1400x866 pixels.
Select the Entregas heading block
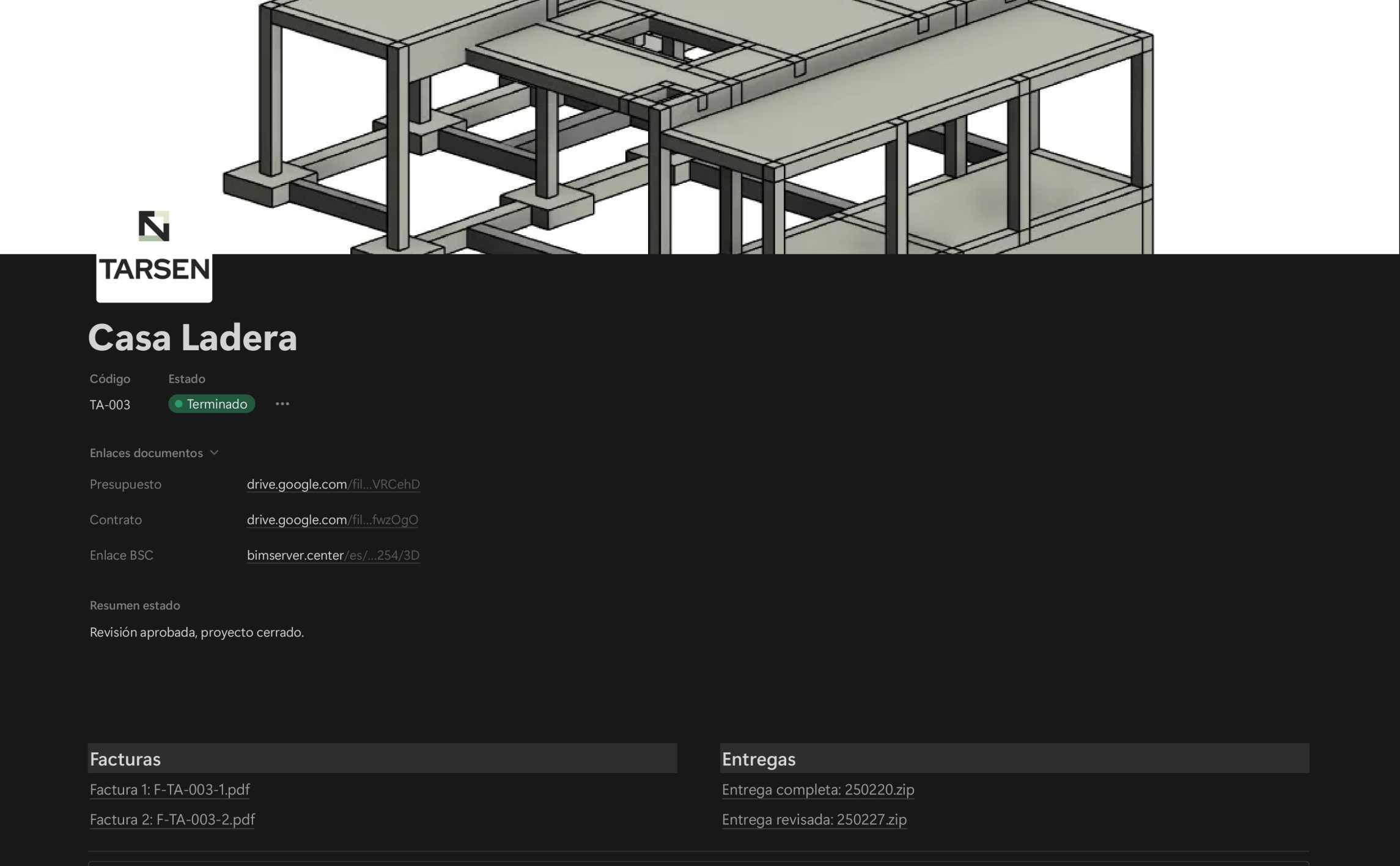point(759,759)
